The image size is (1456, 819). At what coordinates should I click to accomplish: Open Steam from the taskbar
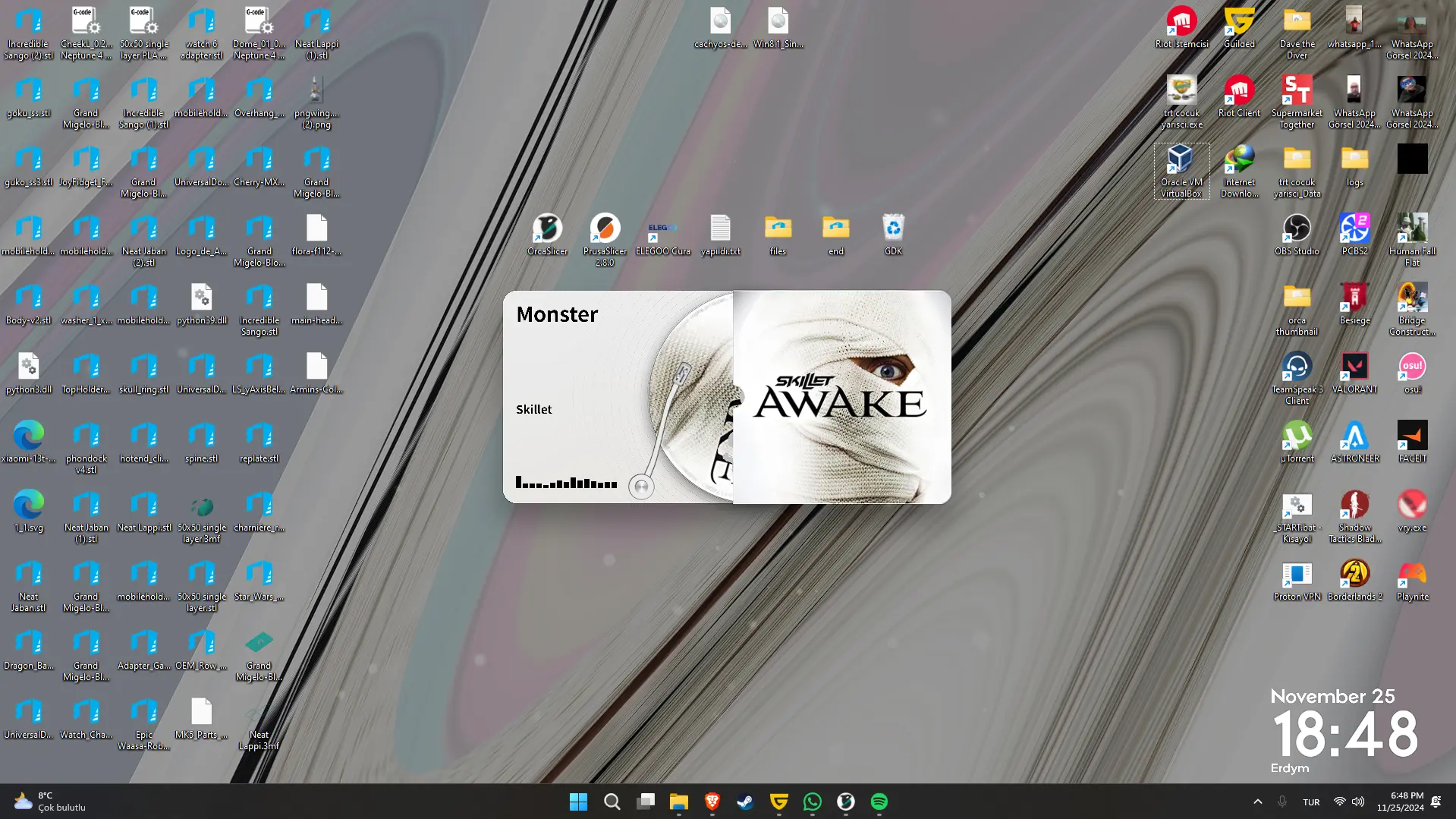745,802
